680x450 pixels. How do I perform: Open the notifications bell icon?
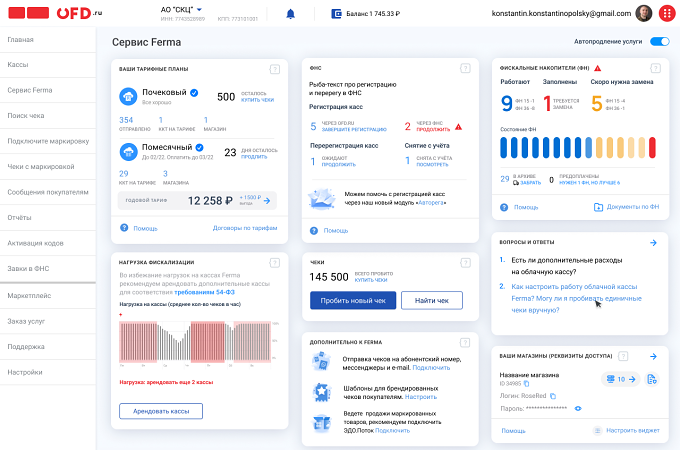(291, 14)
